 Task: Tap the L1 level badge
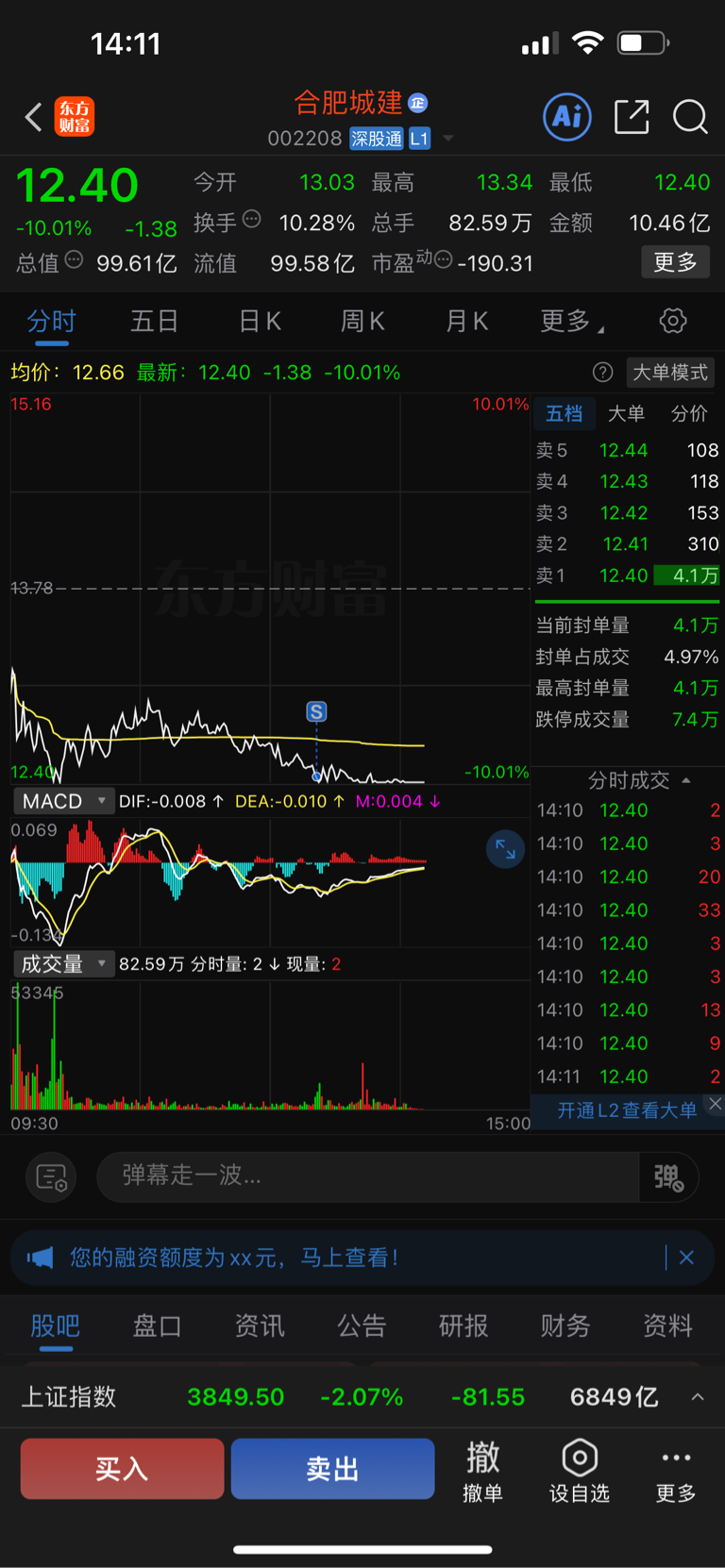pos(419,139)
